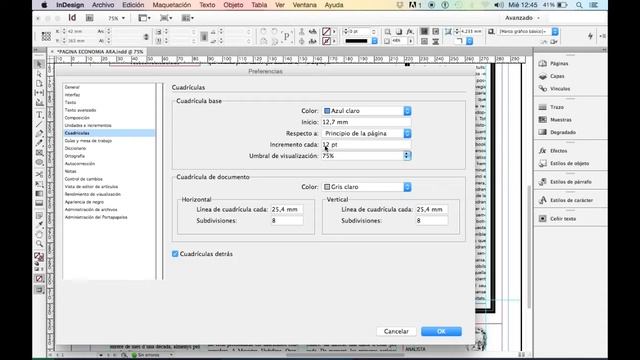Select the Ellipse shape tool
Image resolution: width=640 pixels, height=360 pixels.
click(x=39, y=162)
